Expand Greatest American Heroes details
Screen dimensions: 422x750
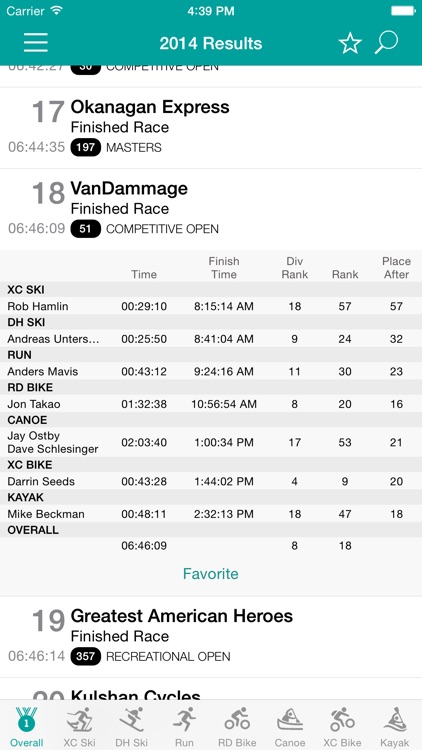(x=211, y=637)
